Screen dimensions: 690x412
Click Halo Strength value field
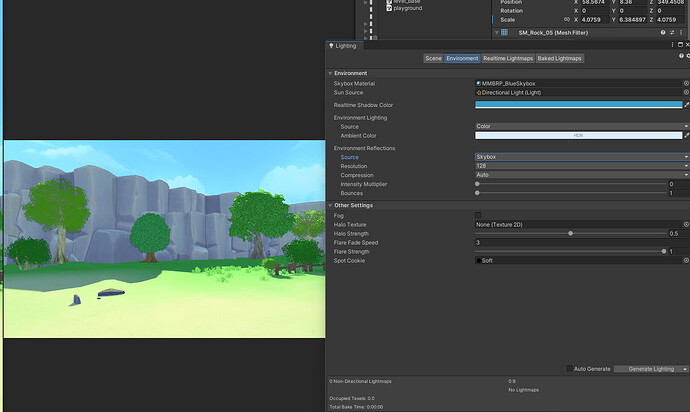tap(679, 233)
